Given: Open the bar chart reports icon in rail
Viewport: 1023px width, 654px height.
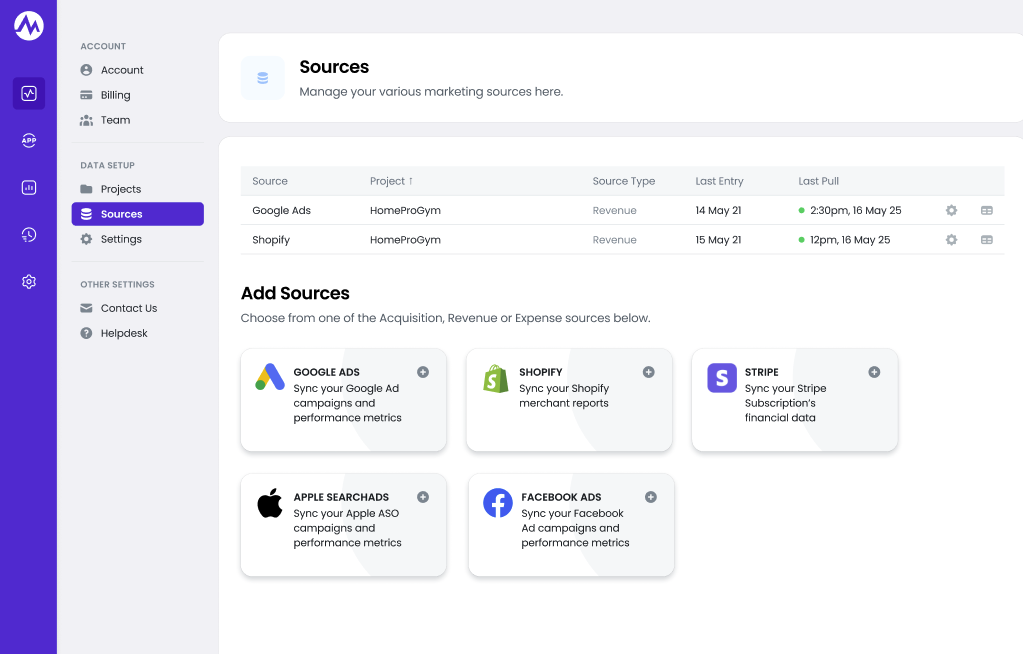Looking at the screenshot, I should pos(29,188).
